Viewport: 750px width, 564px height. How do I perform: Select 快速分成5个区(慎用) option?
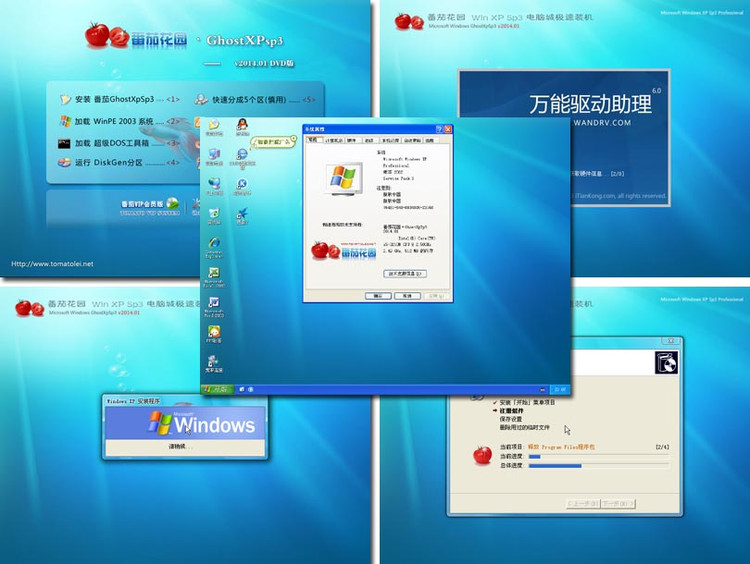tap(264, 100)
